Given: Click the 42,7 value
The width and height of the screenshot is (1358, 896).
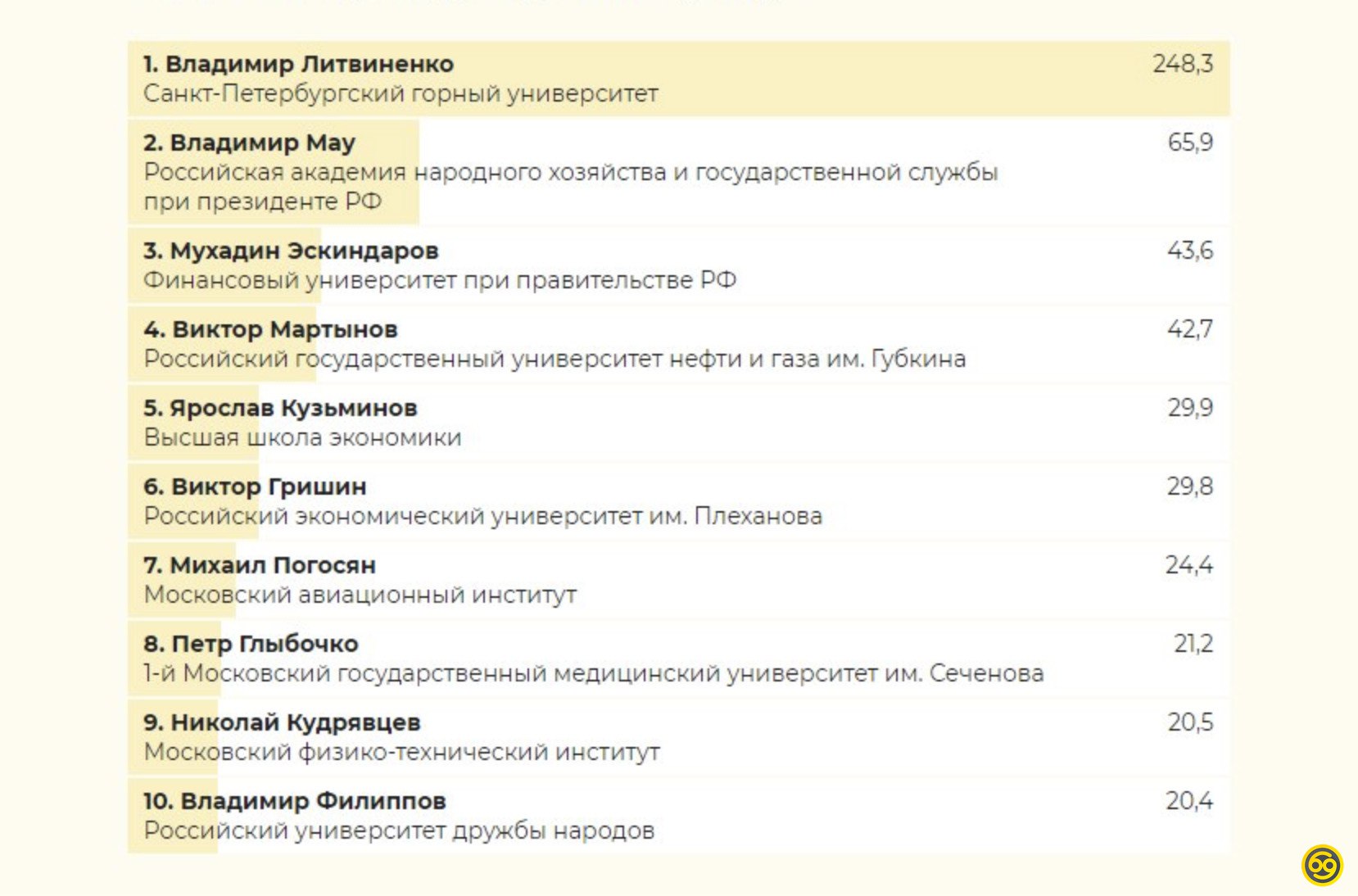Looking at the screenshot, I should coord(1189,329).
